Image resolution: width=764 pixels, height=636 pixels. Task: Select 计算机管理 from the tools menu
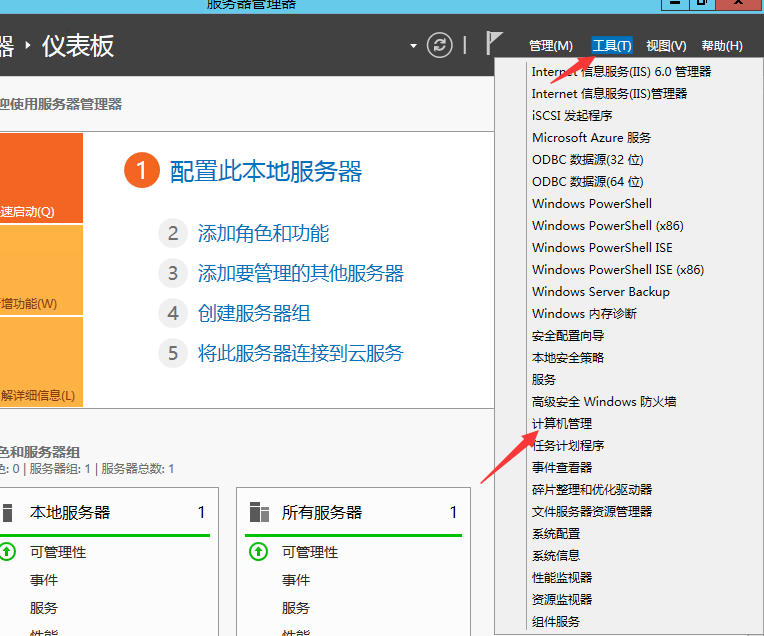pos(561,424)
